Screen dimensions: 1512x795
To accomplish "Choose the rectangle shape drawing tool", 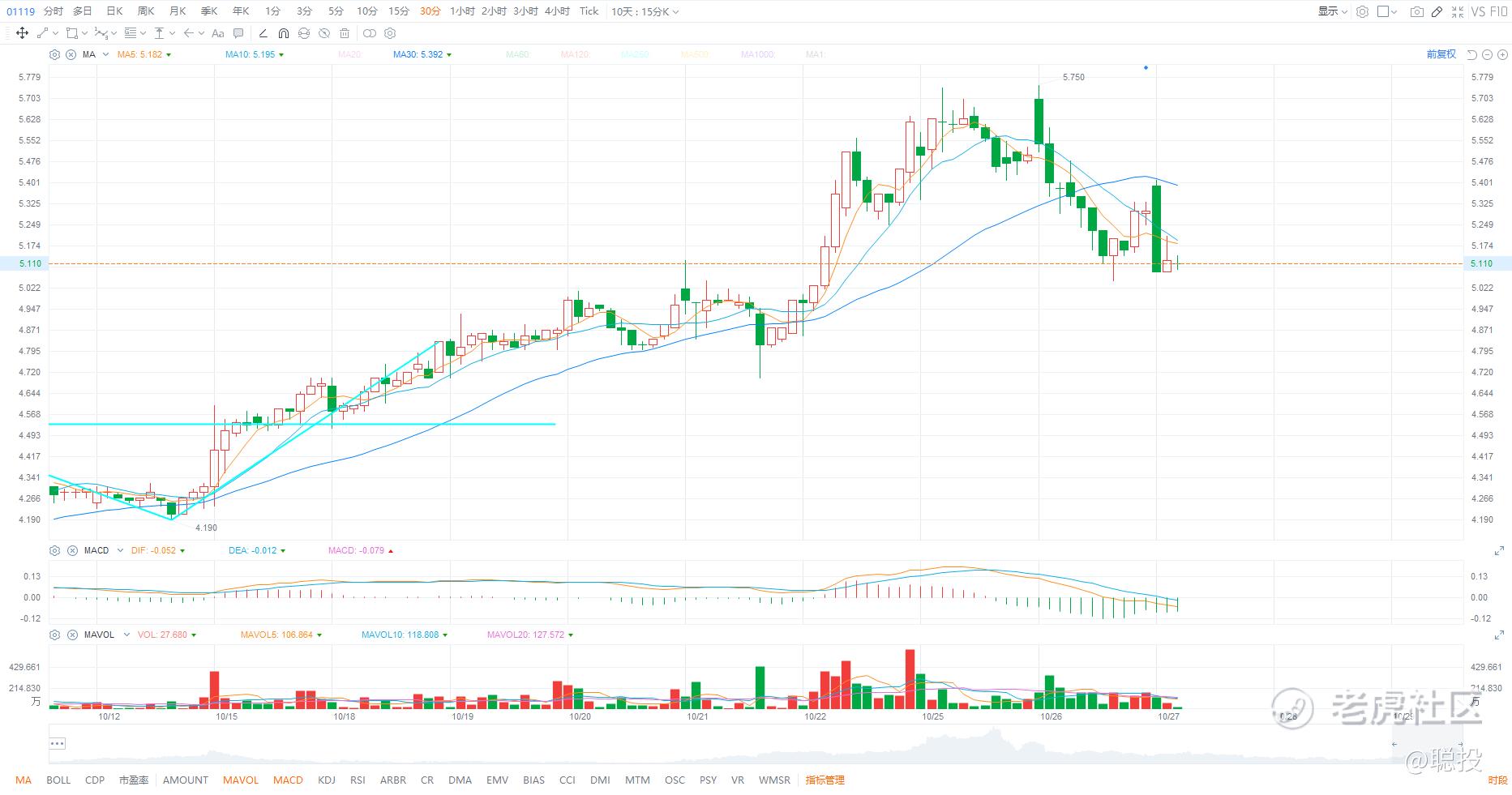I will (72, 33).
